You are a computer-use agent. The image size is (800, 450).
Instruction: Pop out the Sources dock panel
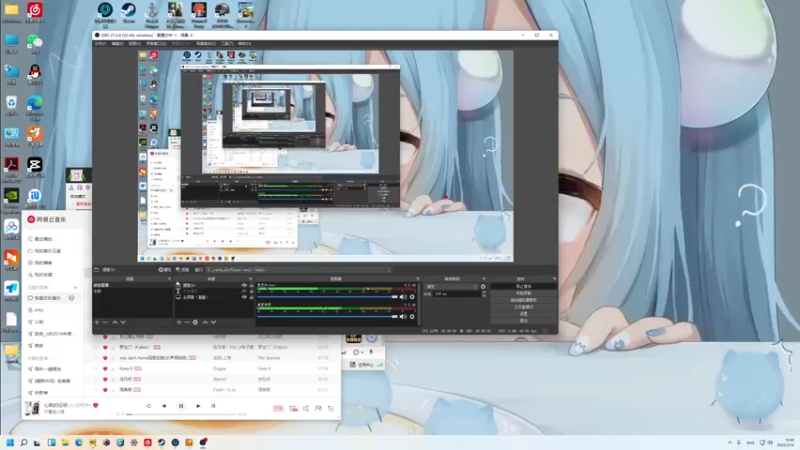coord(251,279)
